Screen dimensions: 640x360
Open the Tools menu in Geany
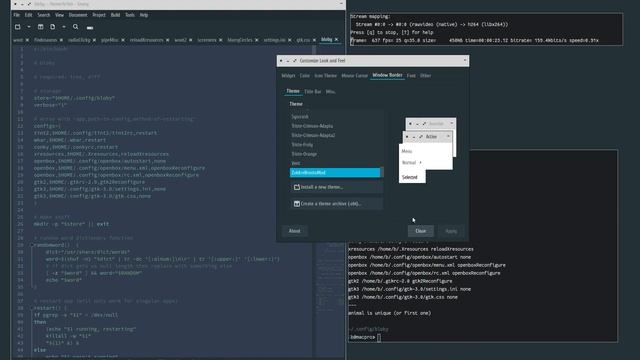(x=130, y=15)
